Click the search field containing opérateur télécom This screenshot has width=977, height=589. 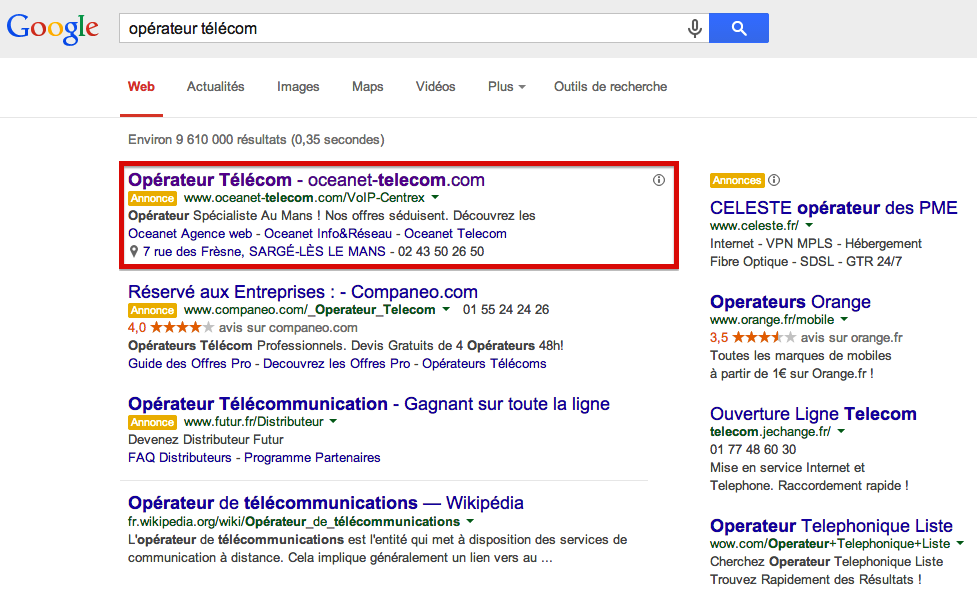point(403,28)
